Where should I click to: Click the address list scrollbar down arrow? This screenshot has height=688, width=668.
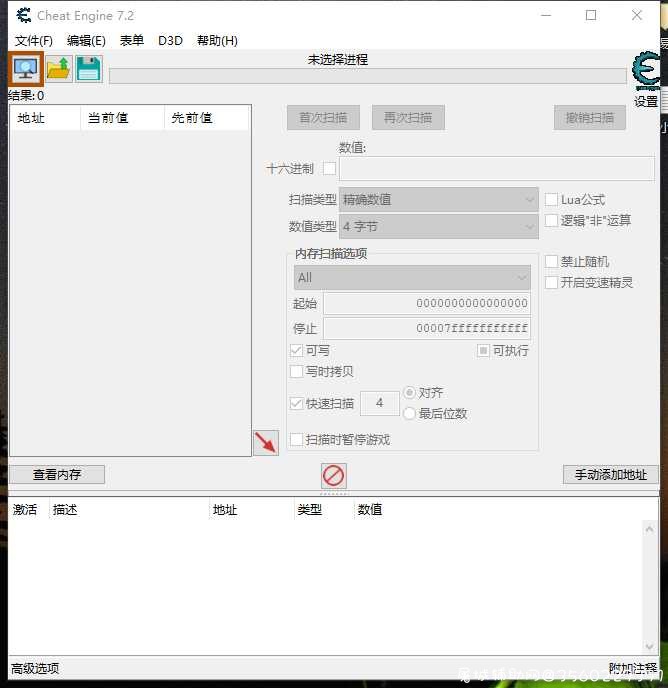pyautogui.click(x=649, y=646)
